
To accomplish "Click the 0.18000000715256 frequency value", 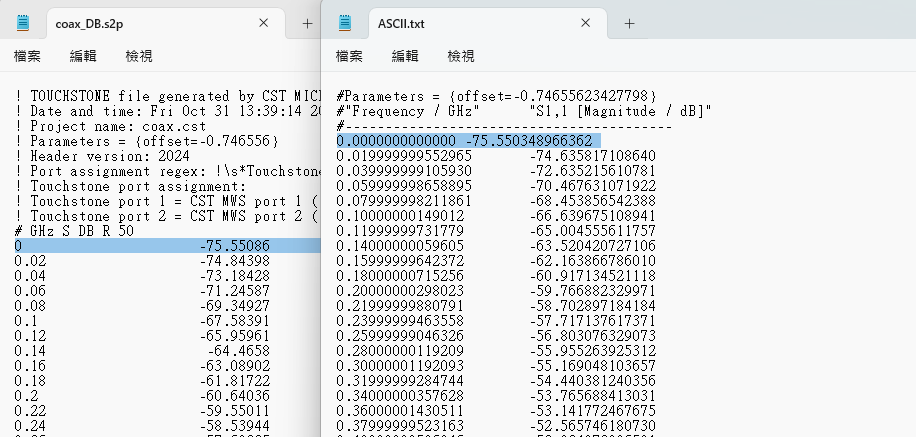I will pos(400,276).
